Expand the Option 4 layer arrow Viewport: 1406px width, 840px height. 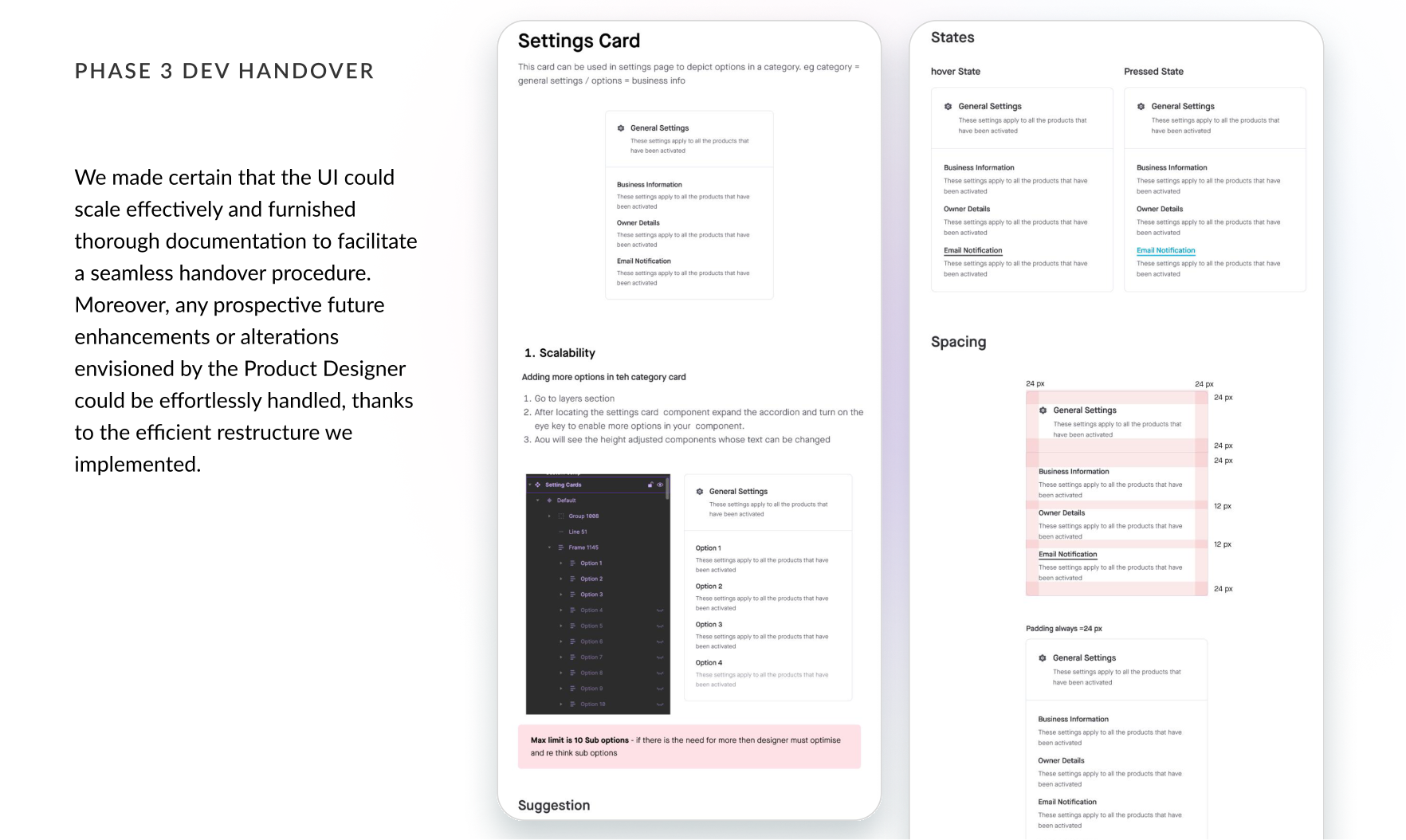click(561, 610)
